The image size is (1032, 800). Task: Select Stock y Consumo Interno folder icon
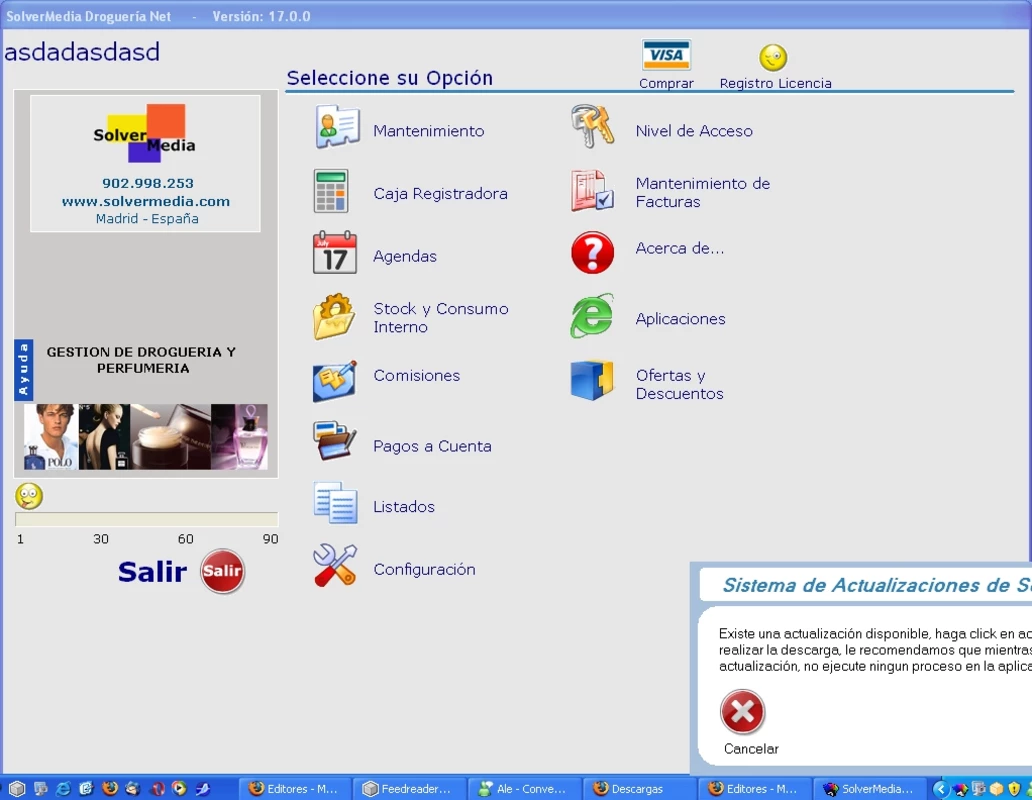point(334,316)
